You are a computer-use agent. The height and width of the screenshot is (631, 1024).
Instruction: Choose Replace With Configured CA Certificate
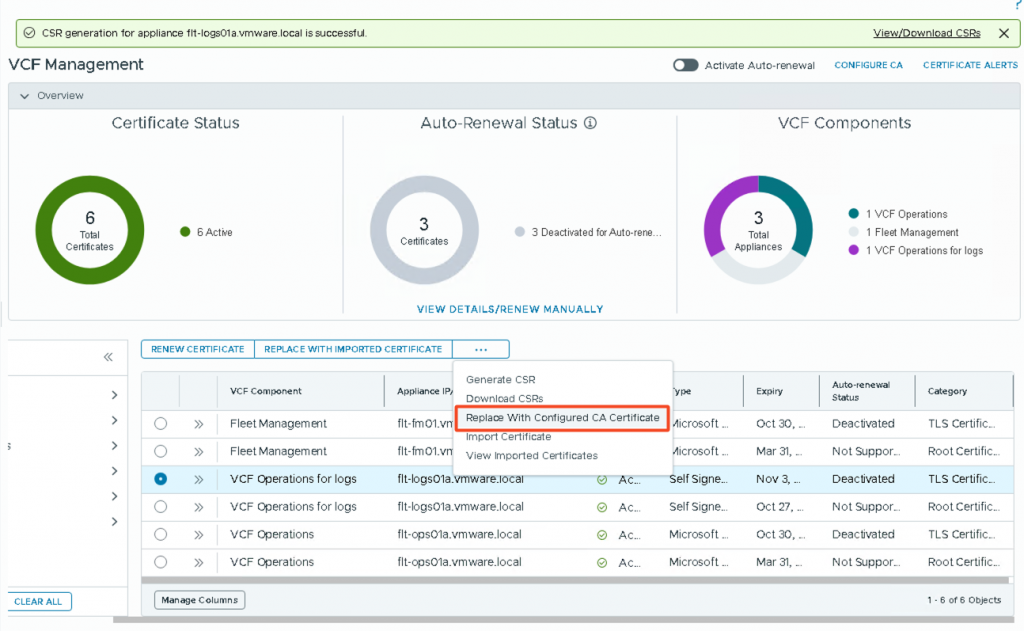562,417
